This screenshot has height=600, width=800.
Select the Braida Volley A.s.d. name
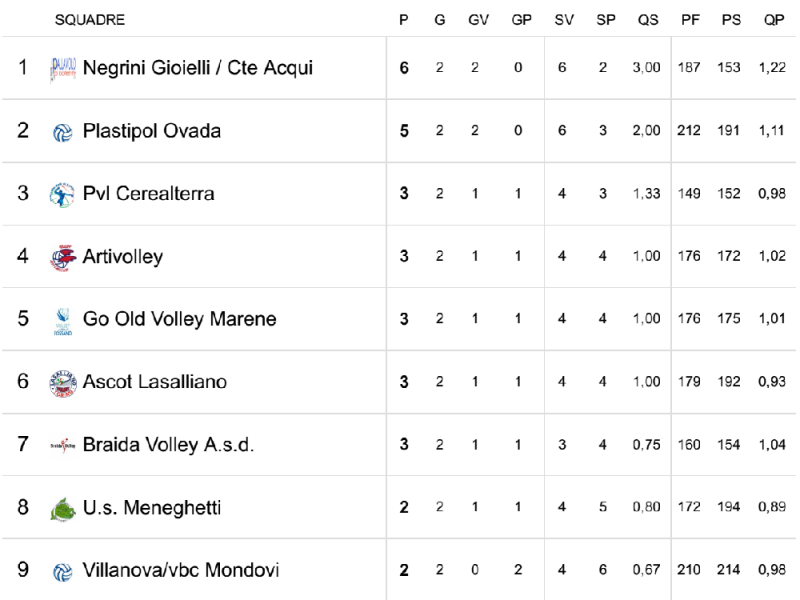point(168,445)
